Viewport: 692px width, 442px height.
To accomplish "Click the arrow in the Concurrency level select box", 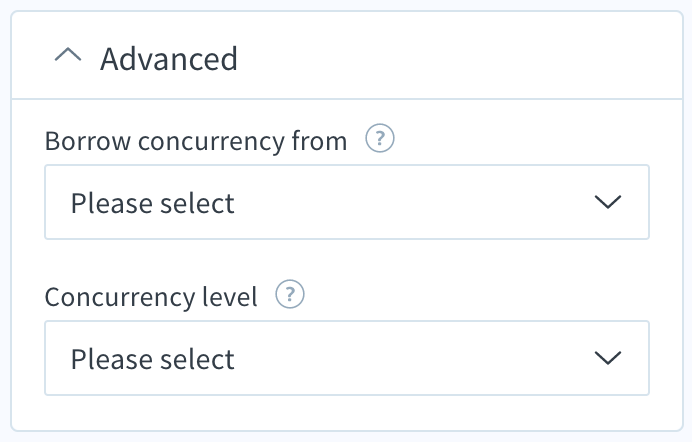I will (x=608, y=358).
